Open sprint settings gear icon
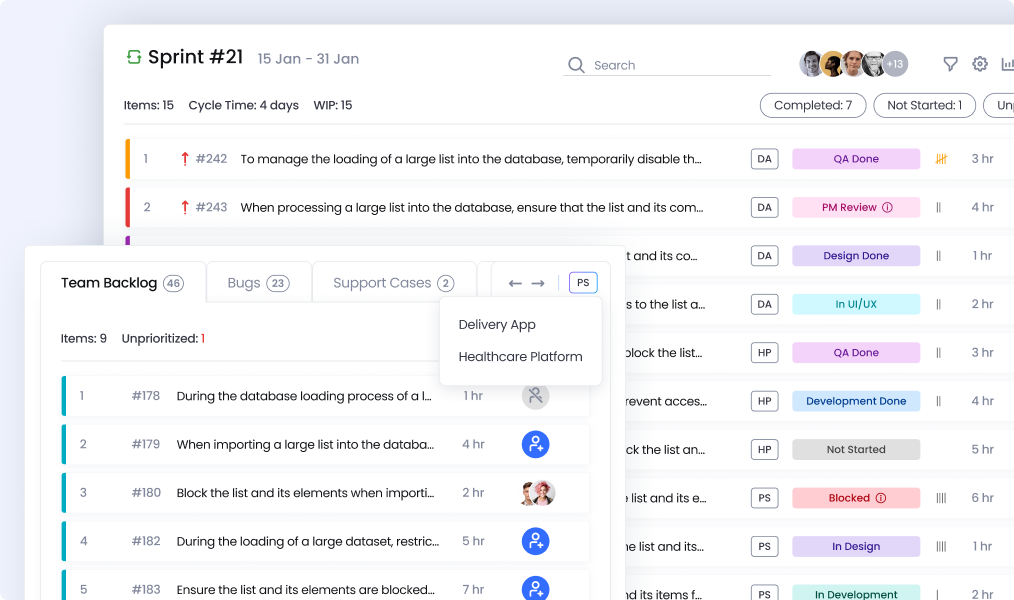The width and height of the screenshot is (1014, 600). pyautogui.click(x=980, y=64)
